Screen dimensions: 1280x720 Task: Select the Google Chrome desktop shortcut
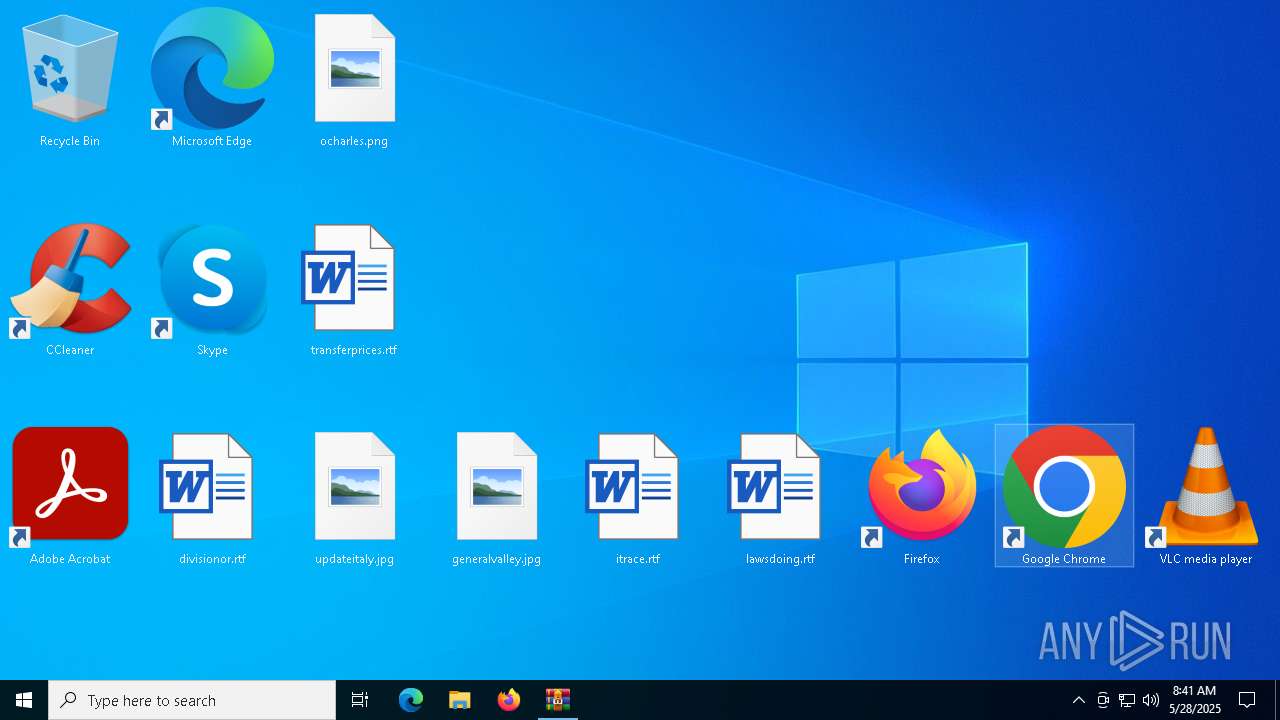1064,497
